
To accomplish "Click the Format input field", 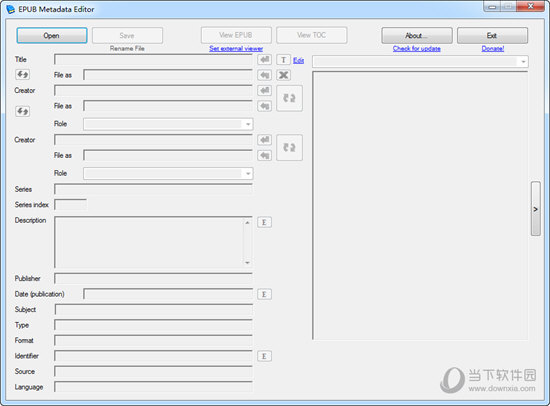I will pyautogui.click(x=153, y=341).
